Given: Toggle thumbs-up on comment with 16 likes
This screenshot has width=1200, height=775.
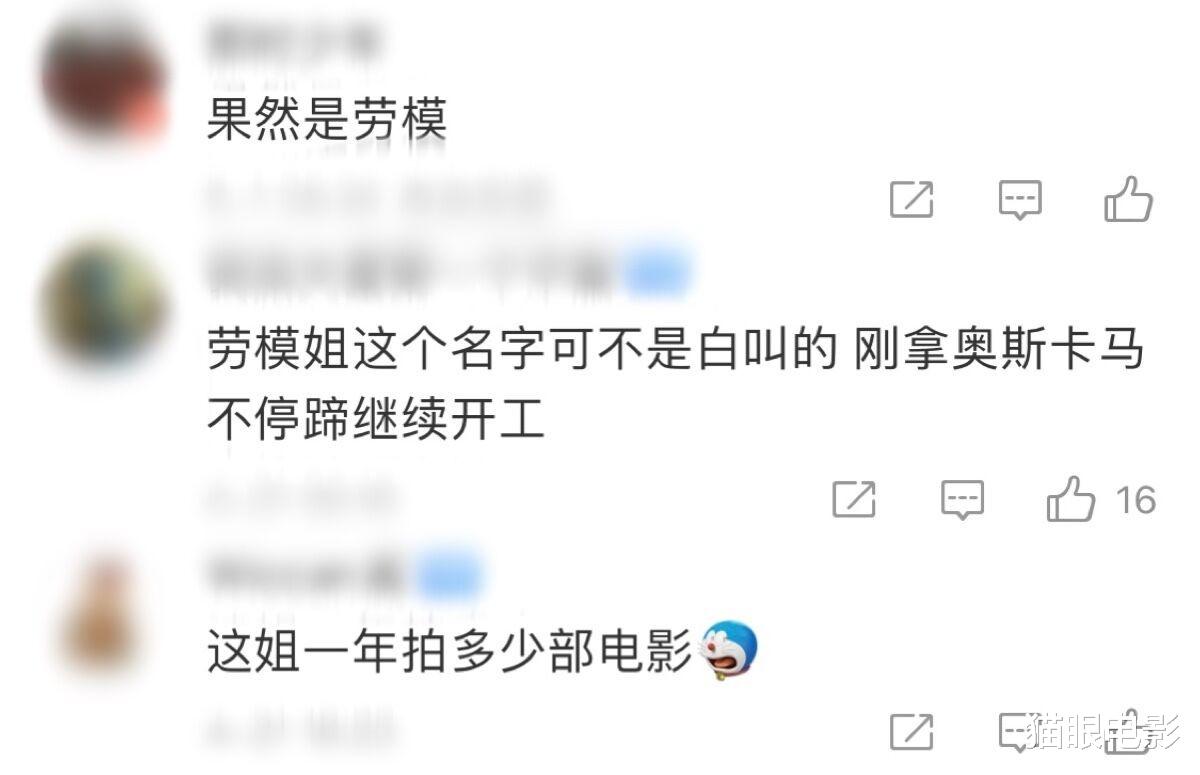Looking at the screenshot, I should 1071,498.
